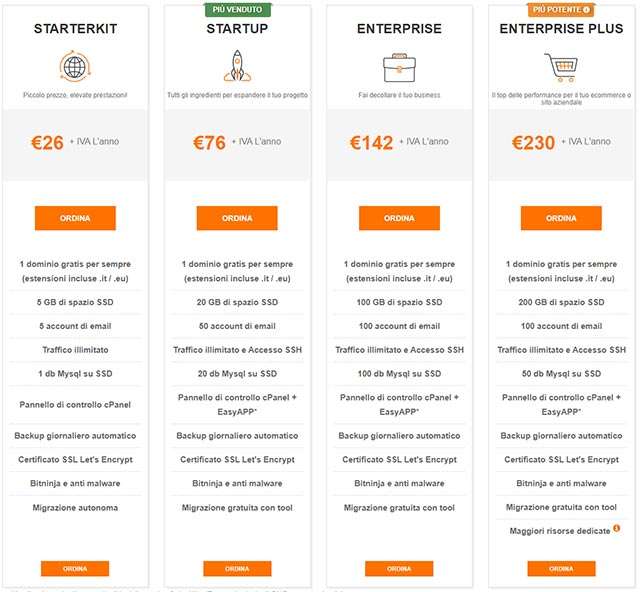
Task: Click the €230 Enterprise Plus price
Action: coord(532,143)
